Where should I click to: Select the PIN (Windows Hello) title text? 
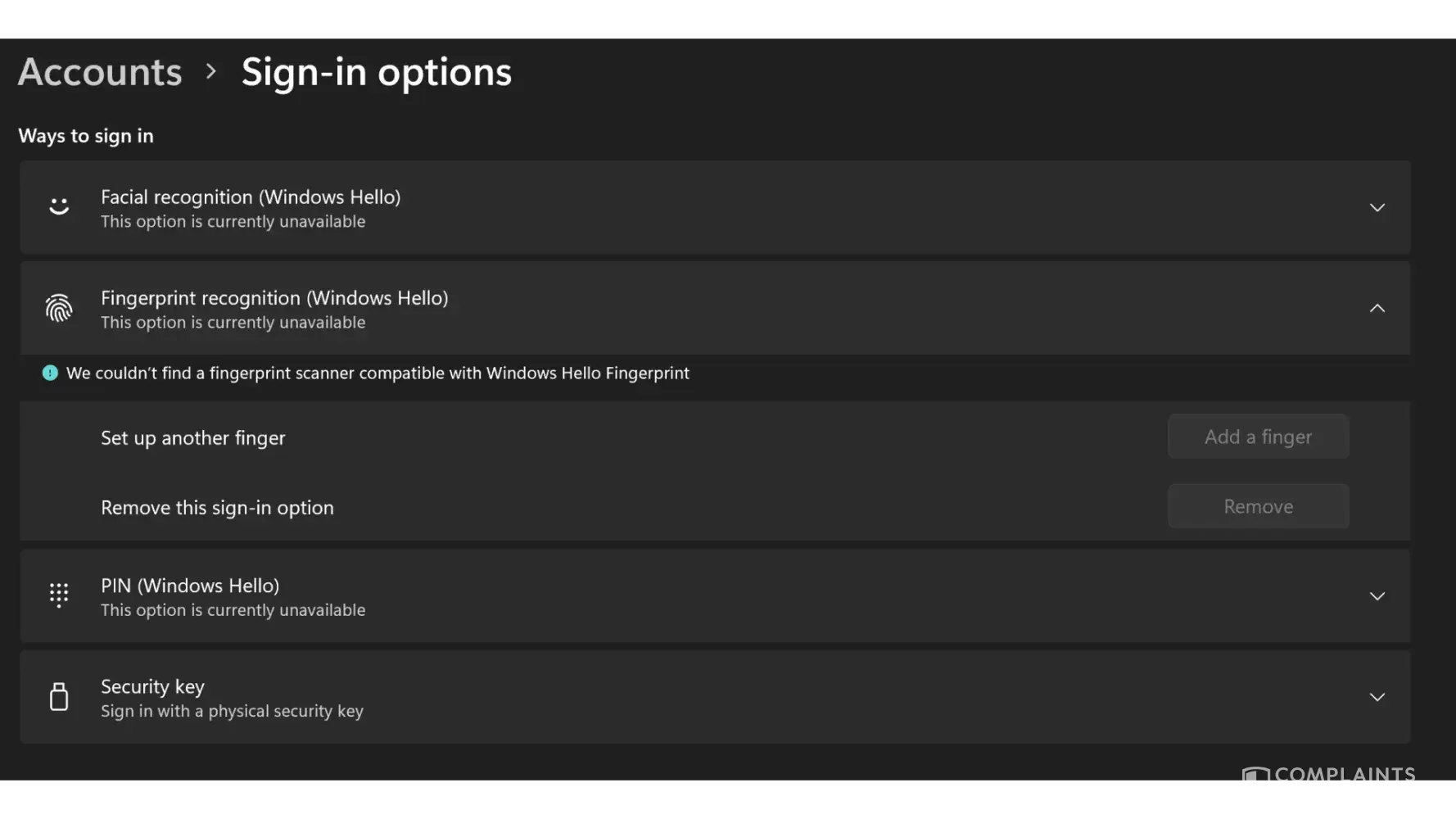190,586
